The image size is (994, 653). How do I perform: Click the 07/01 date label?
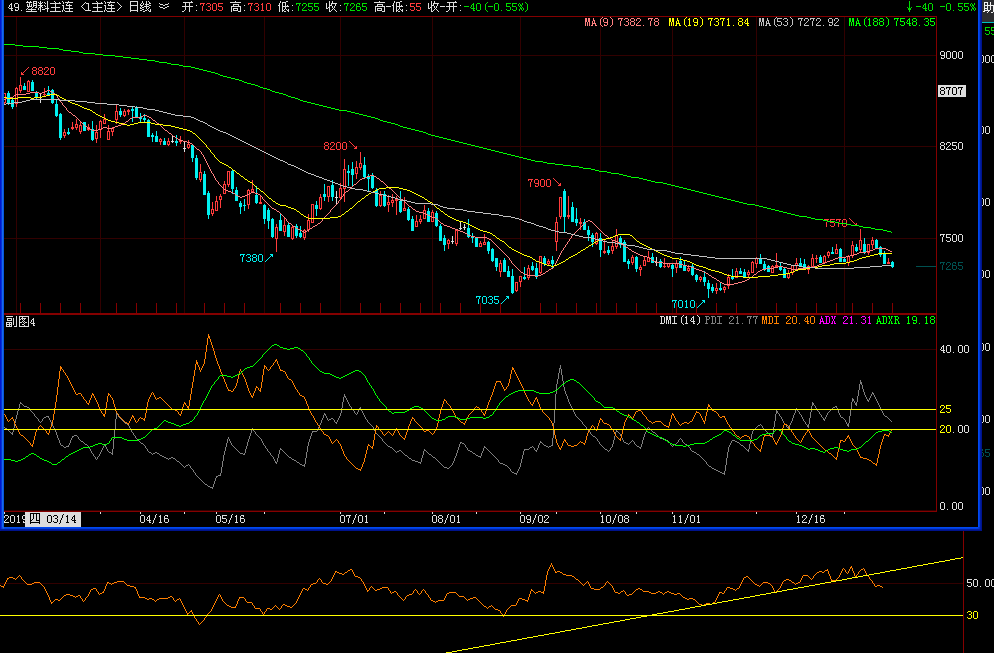354,519
